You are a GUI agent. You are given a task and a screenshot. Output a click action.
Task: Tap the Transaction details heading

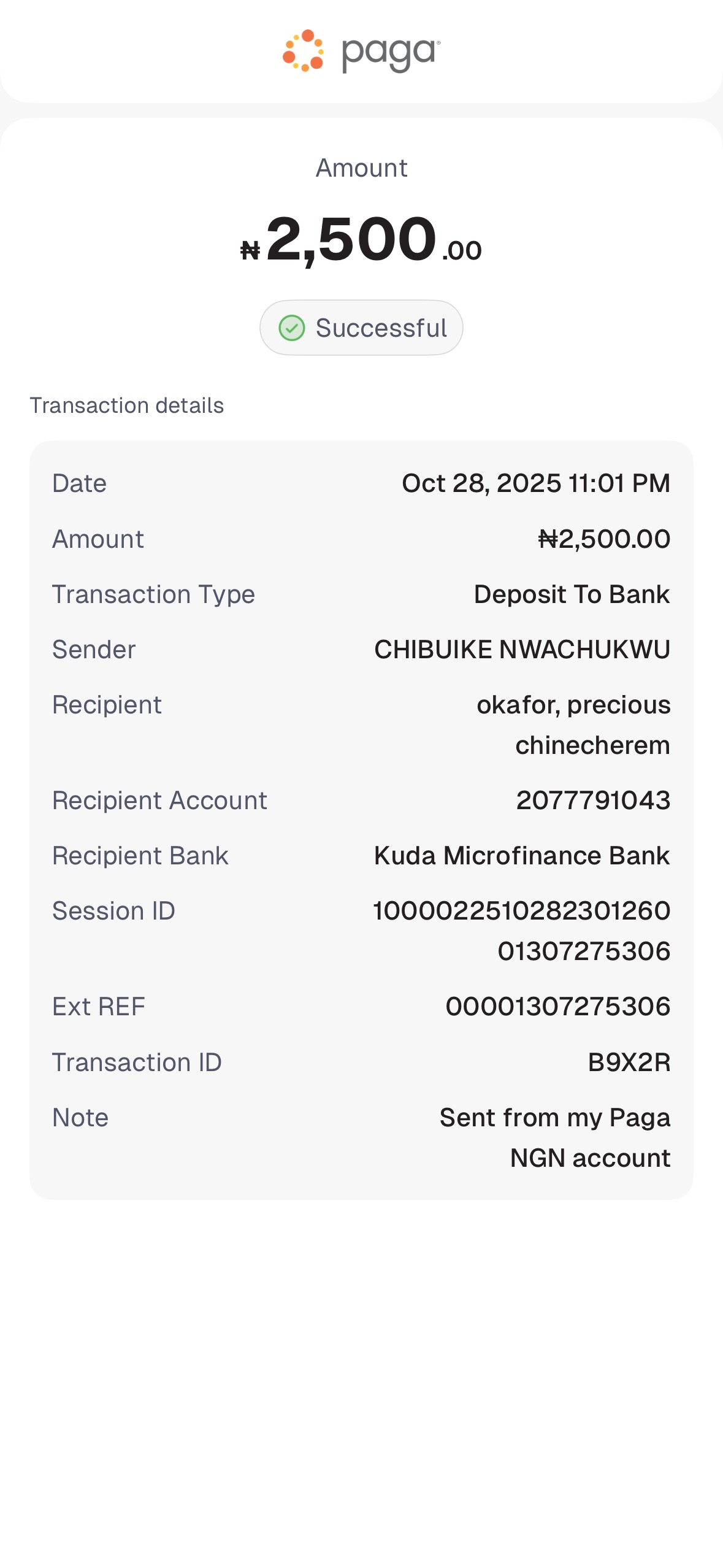(x=127, y=405)
